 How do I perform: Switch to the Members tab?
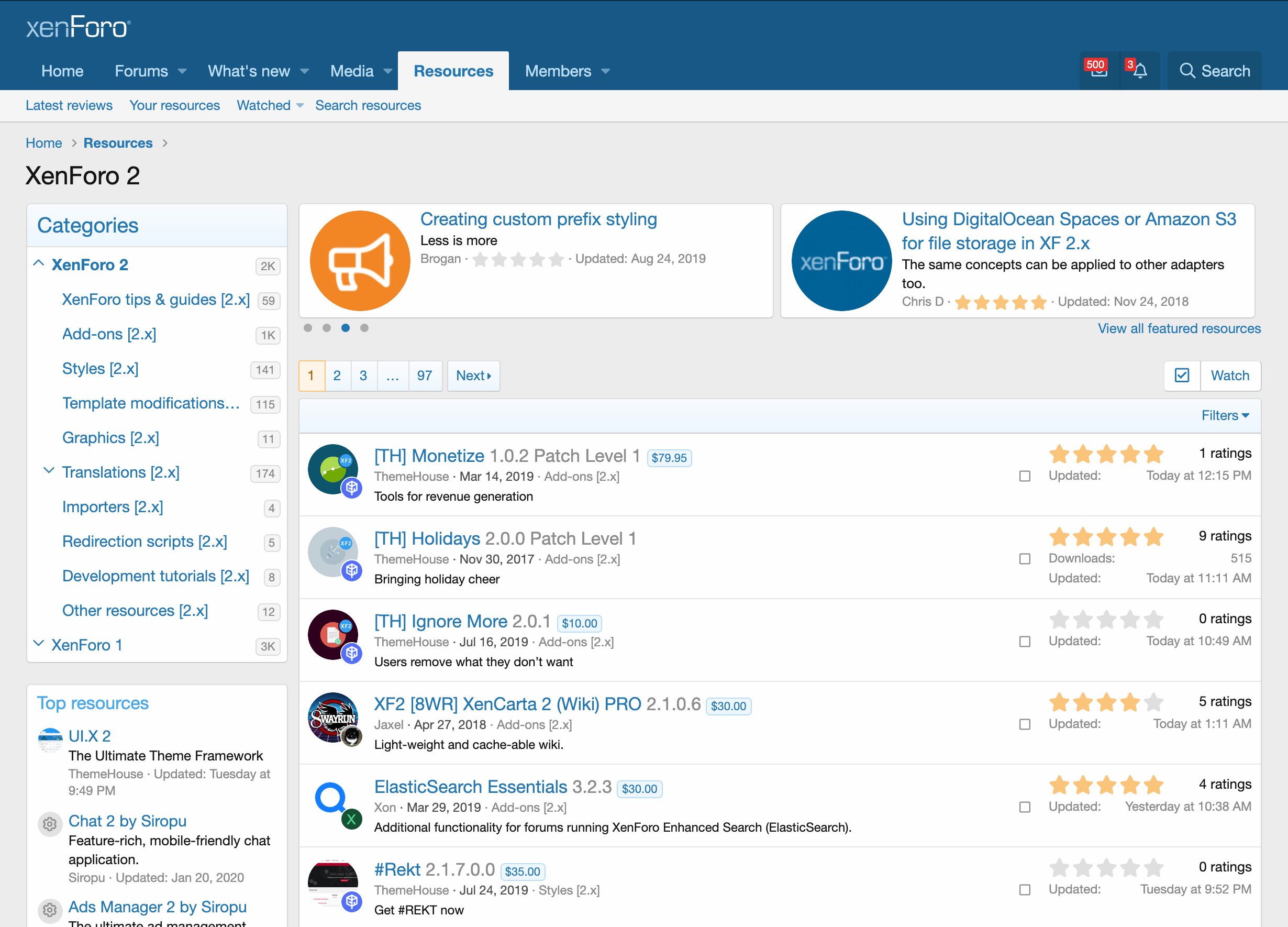click(x=558, y=71)
